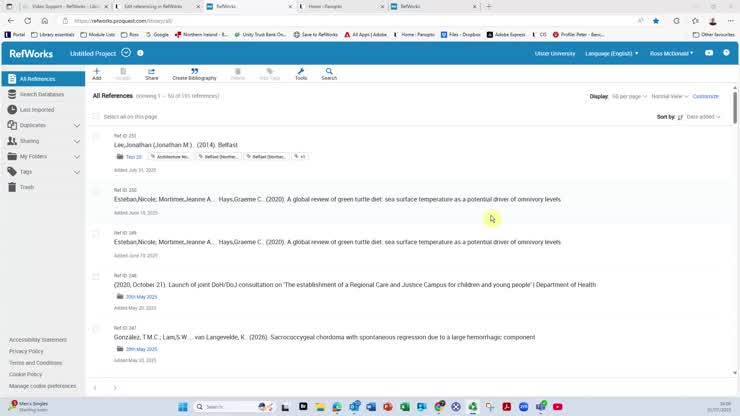The height and width of the screenshot is (416, 740).
Task: Click the browser back arrow
Action: [x=11, y=21]
